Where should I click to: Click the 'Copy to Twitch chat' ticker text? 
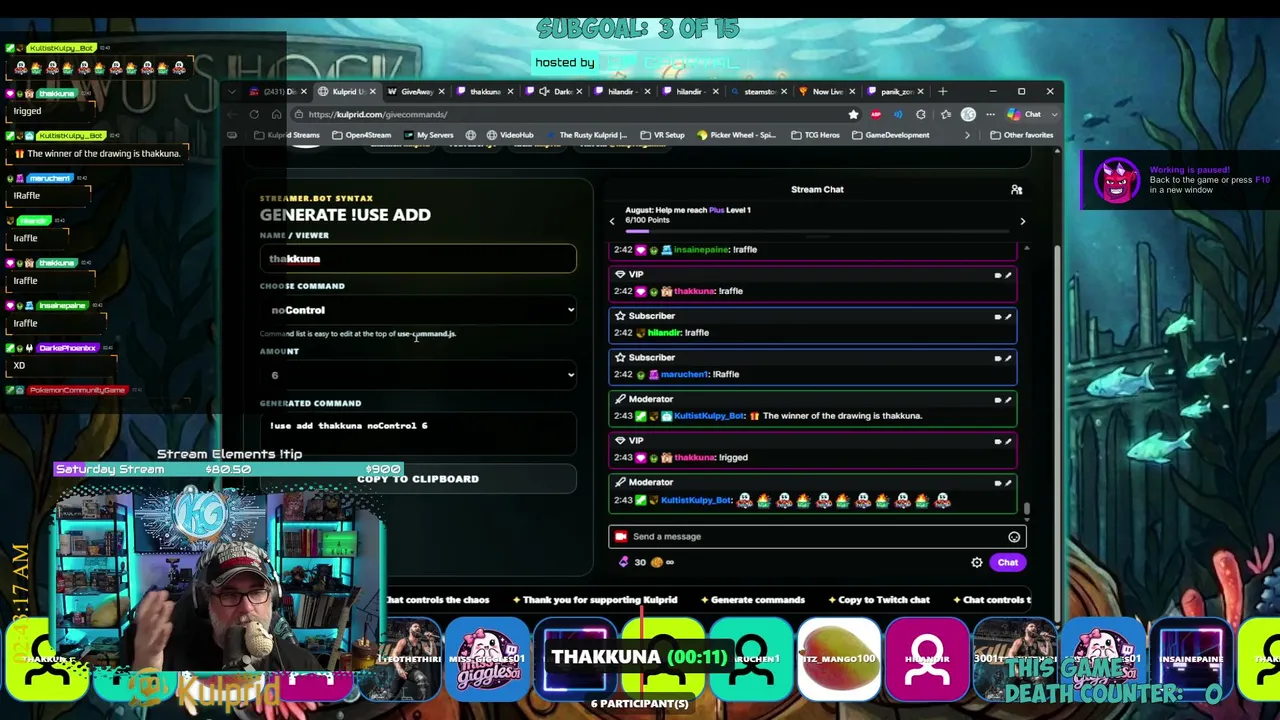tap(884, 600)
